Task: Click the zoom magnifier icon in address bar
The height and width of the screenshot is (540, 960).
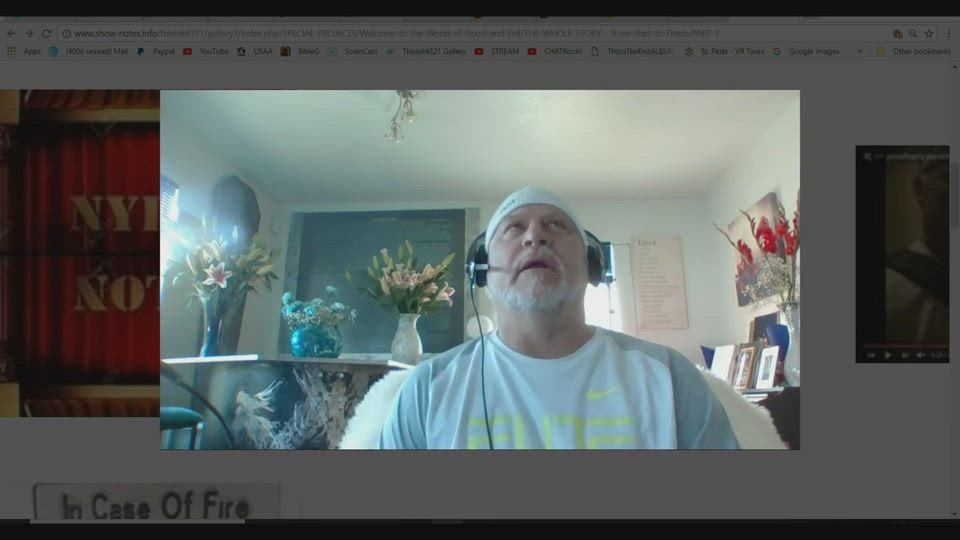Action: click(913, 33)
